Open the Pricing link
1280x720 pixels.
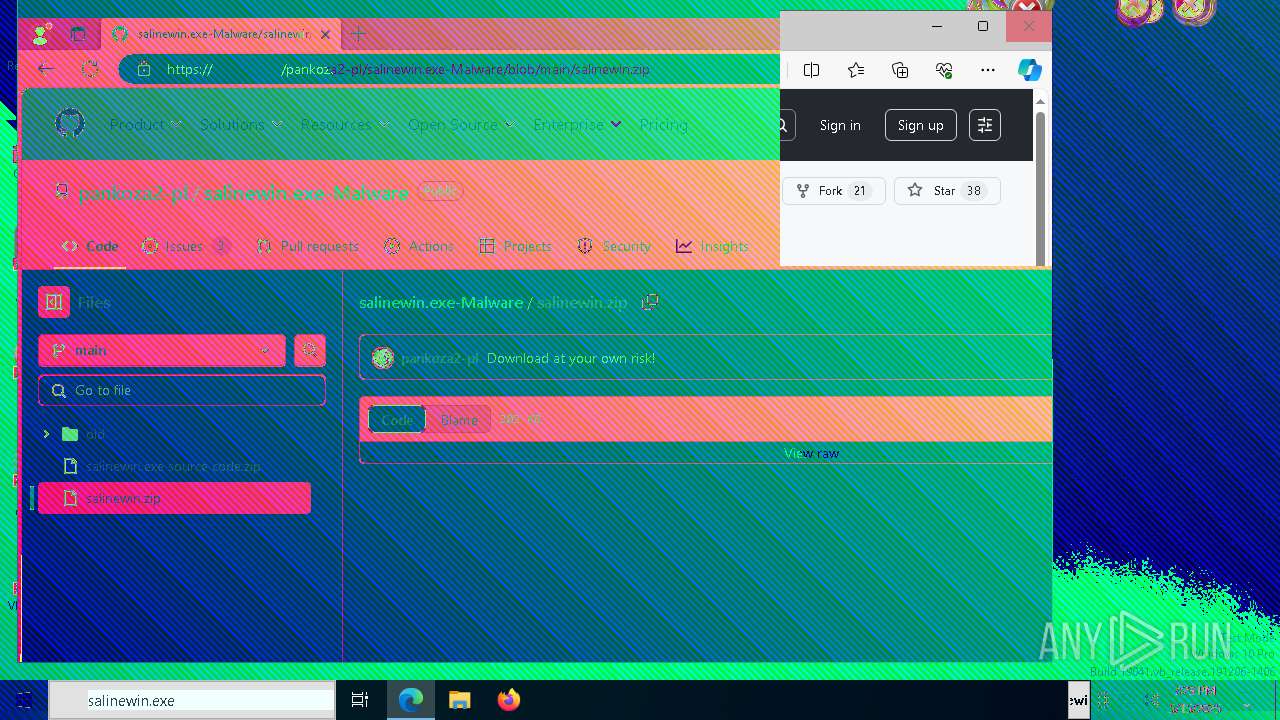point(663,125)
